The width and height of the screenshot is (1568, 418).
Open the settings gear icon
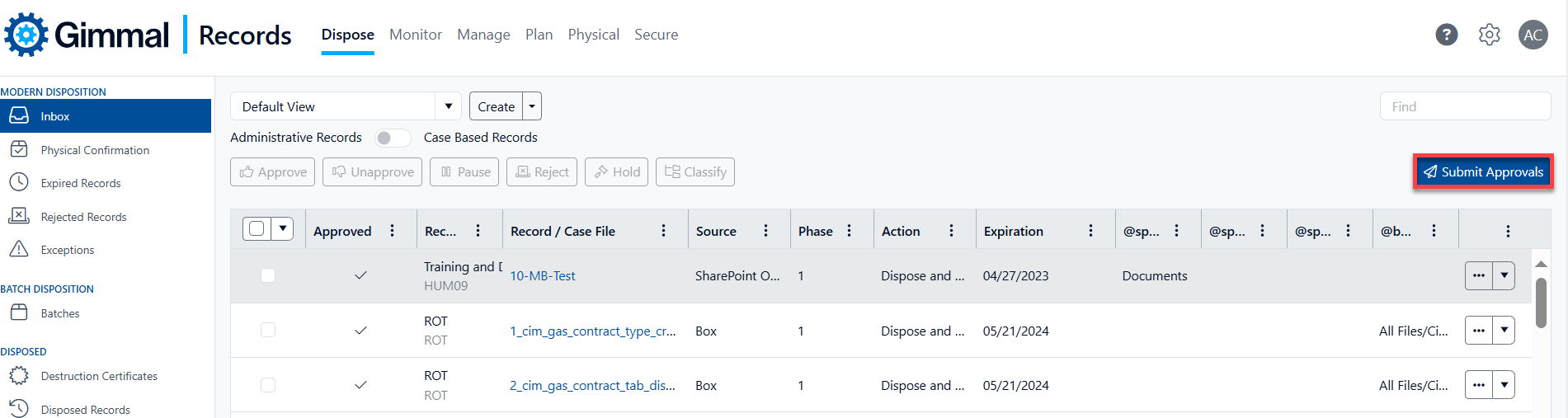click(x=1489, y=35)
